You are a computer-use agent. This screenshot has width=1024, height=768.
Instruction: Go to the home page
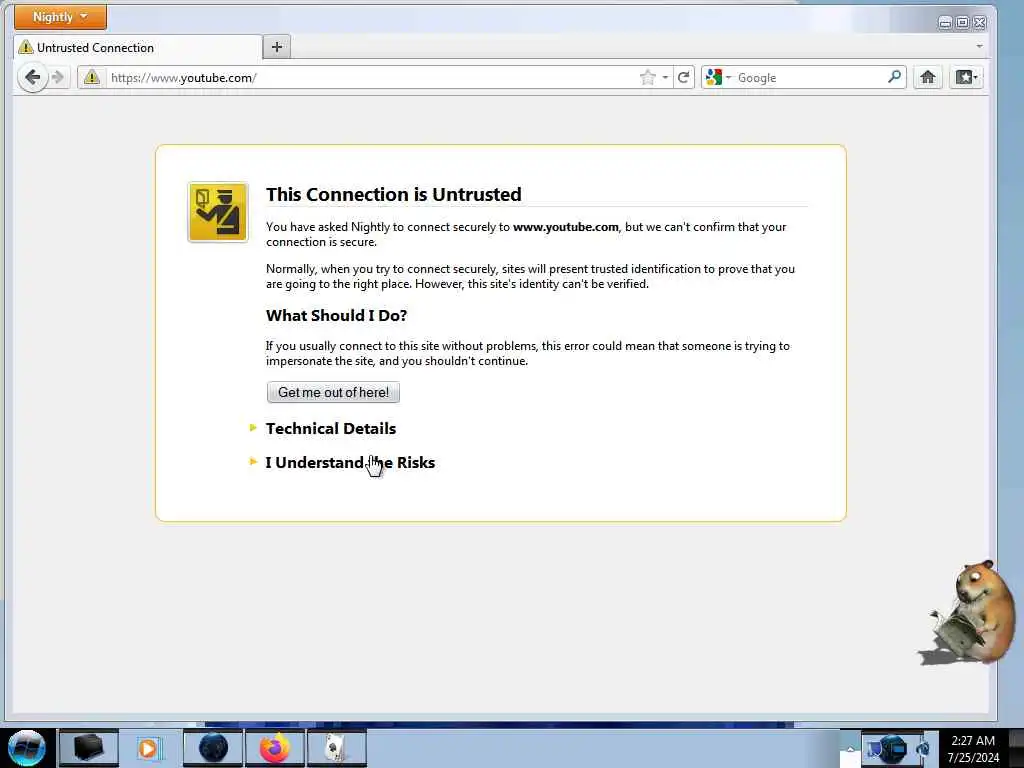point(927,78)
